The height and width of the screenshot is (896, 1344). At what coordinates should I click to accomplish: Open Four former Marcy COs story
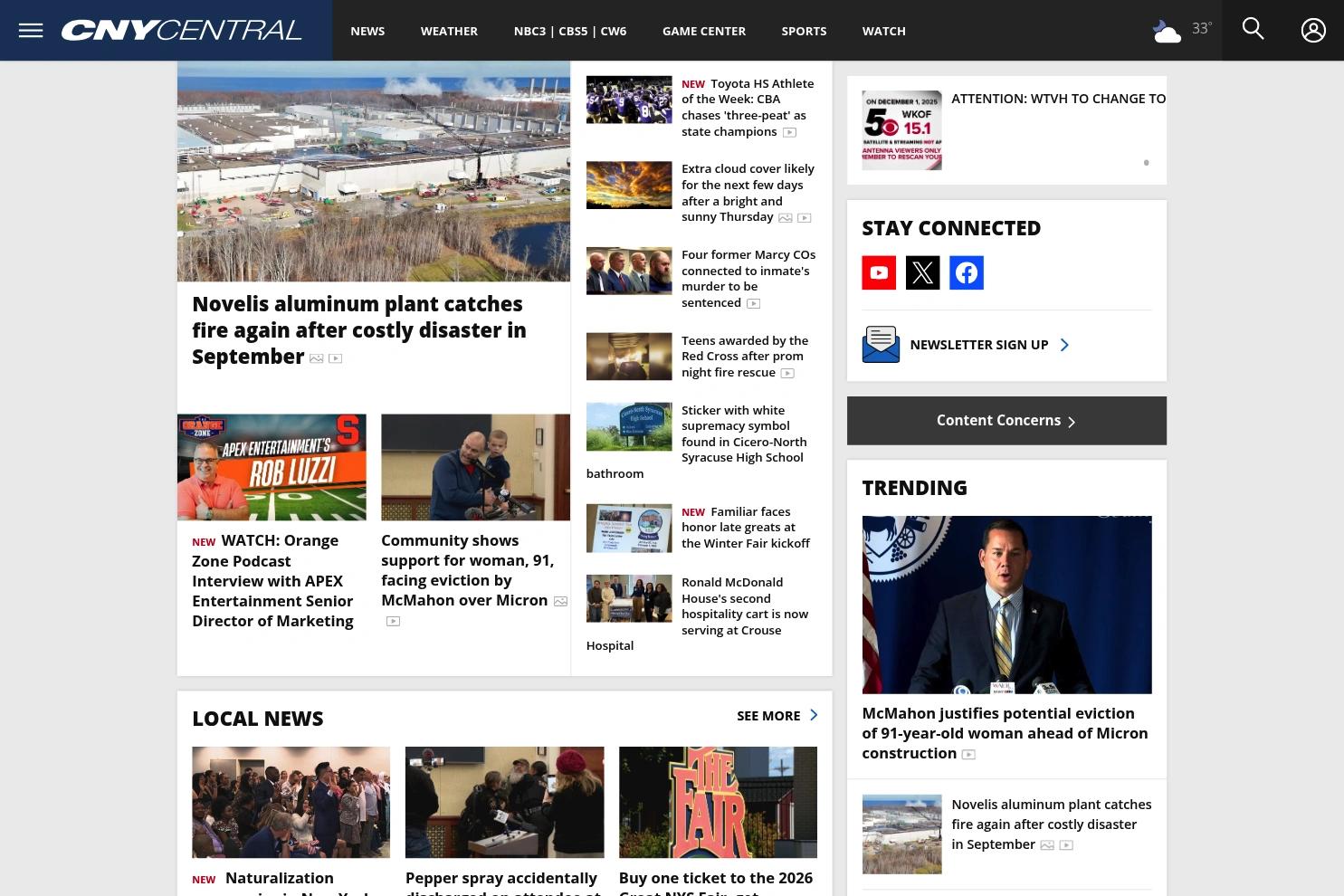pyautogui.click(x=748, y=279)
